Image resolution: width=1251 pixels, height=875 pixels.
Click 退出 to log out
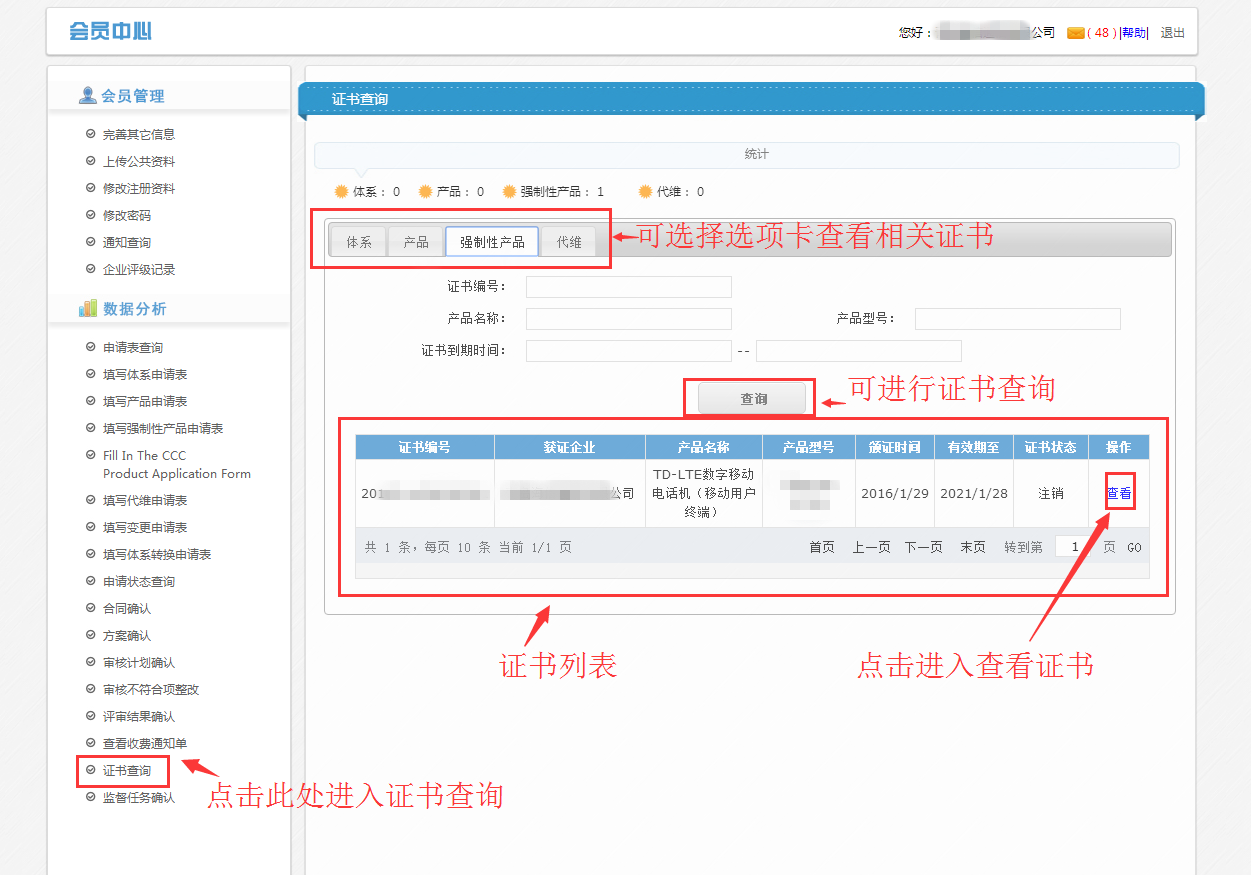pyautogui.click(x=1173, y=33)
